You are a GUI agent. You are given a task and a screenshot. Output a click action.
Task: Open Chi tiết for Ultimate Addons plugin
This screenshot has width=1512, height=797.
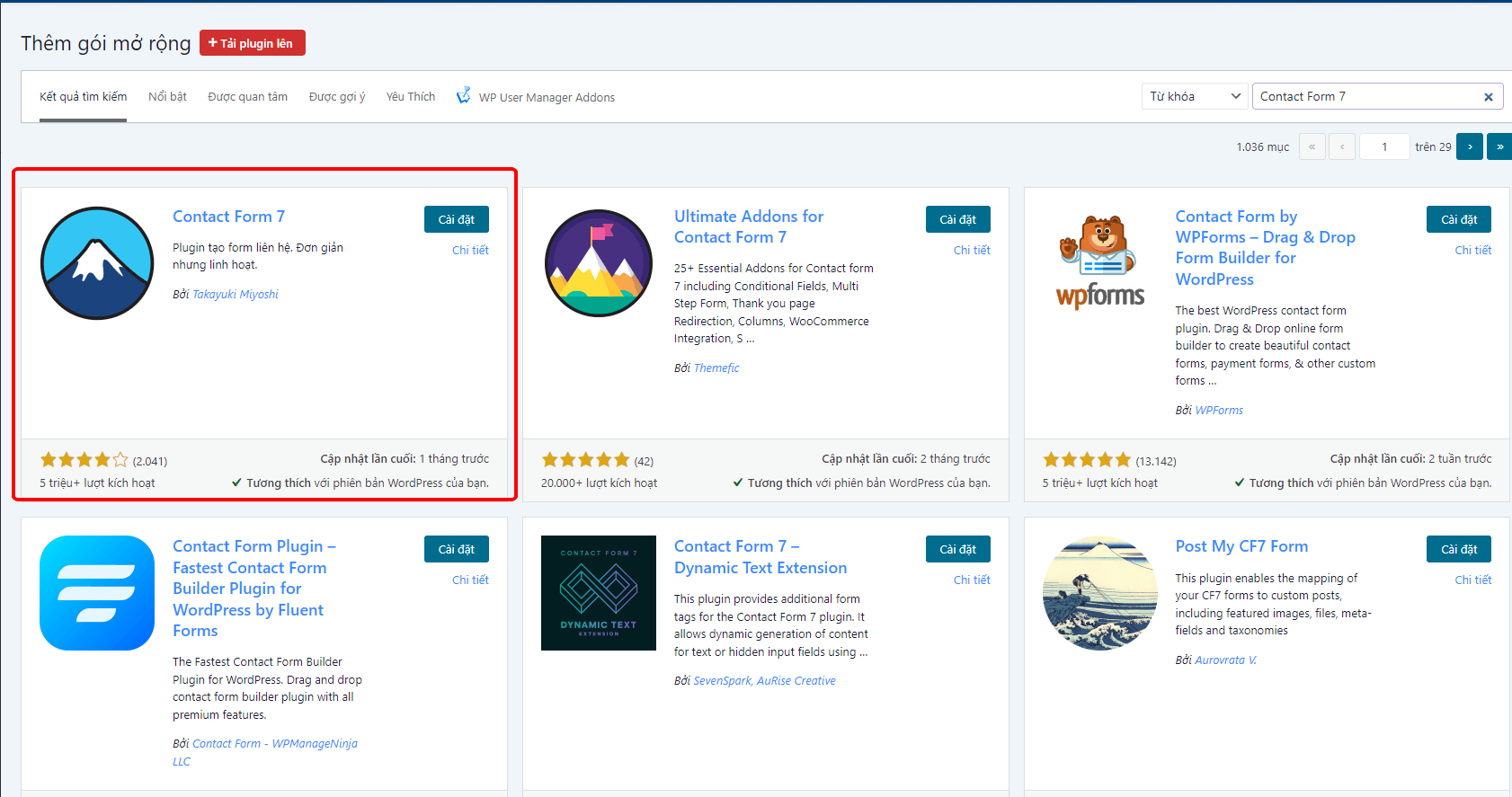coord(971,250)
